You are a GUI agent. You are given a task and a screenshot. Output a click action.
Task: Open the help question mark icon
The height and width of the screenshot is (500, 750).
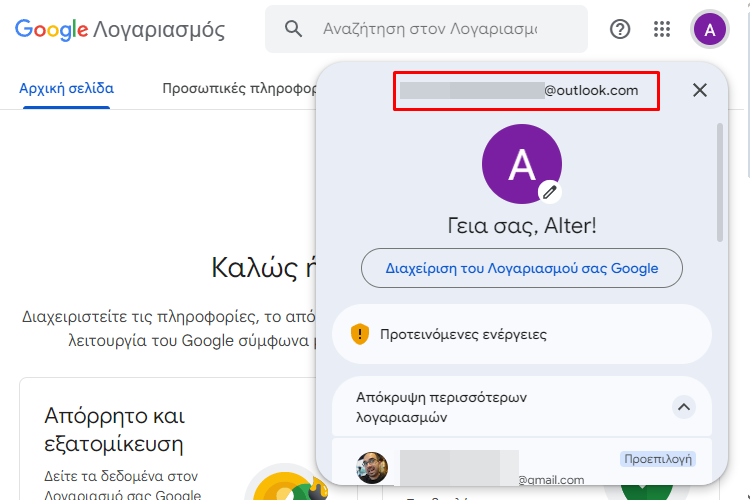point(620,29)
